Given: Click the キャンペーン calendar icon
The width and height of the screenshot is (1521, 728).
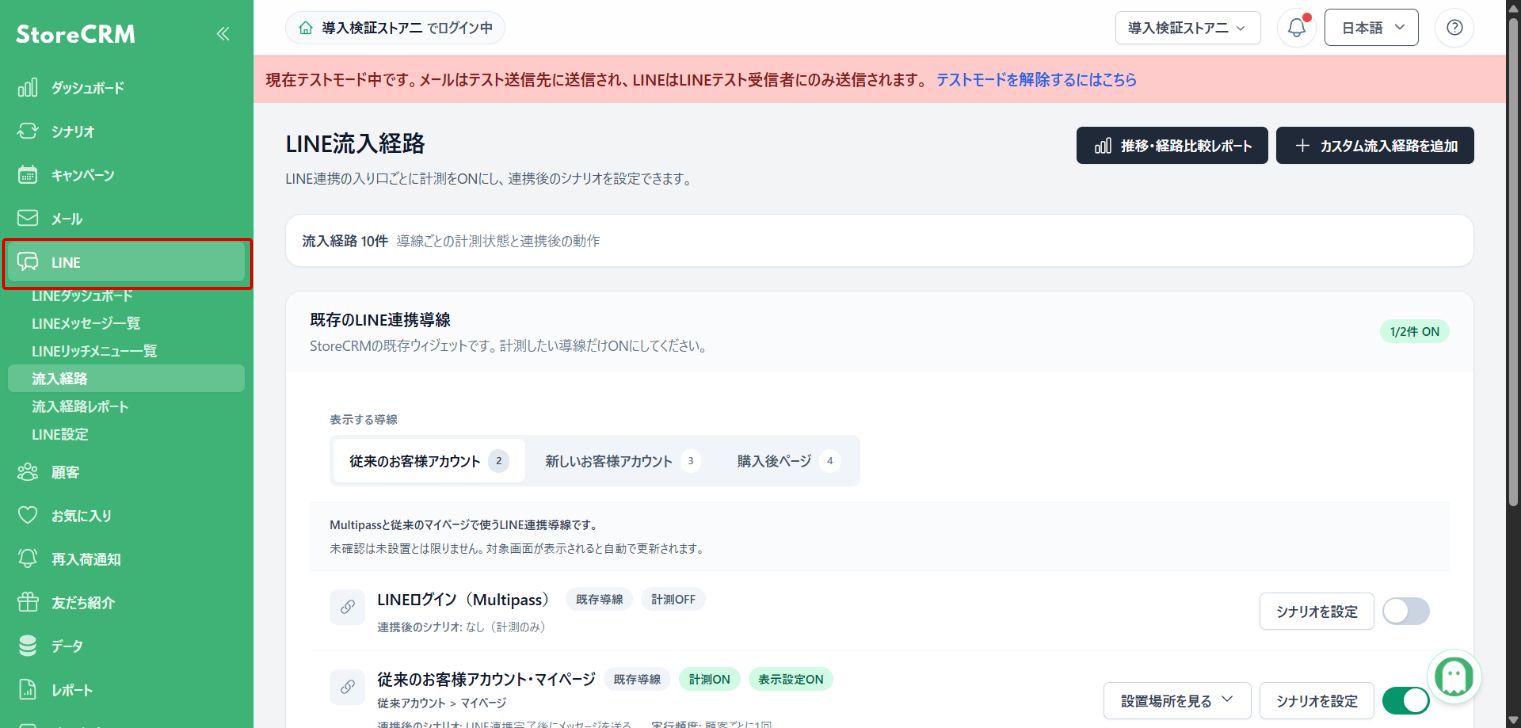Looking at the screenshot, I should 28,175.
